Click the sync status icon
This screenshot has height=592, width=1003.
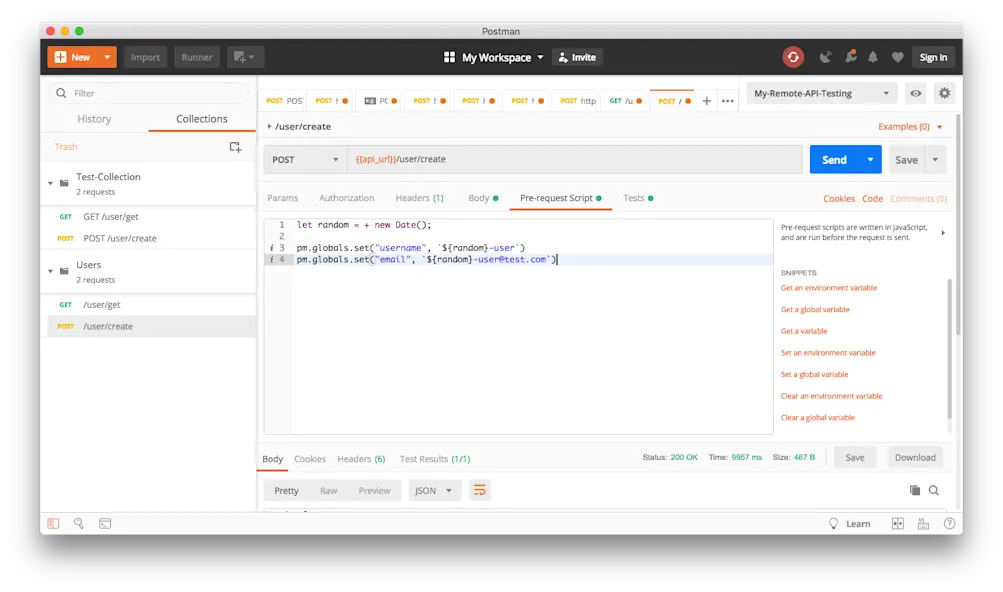(793, 57)
